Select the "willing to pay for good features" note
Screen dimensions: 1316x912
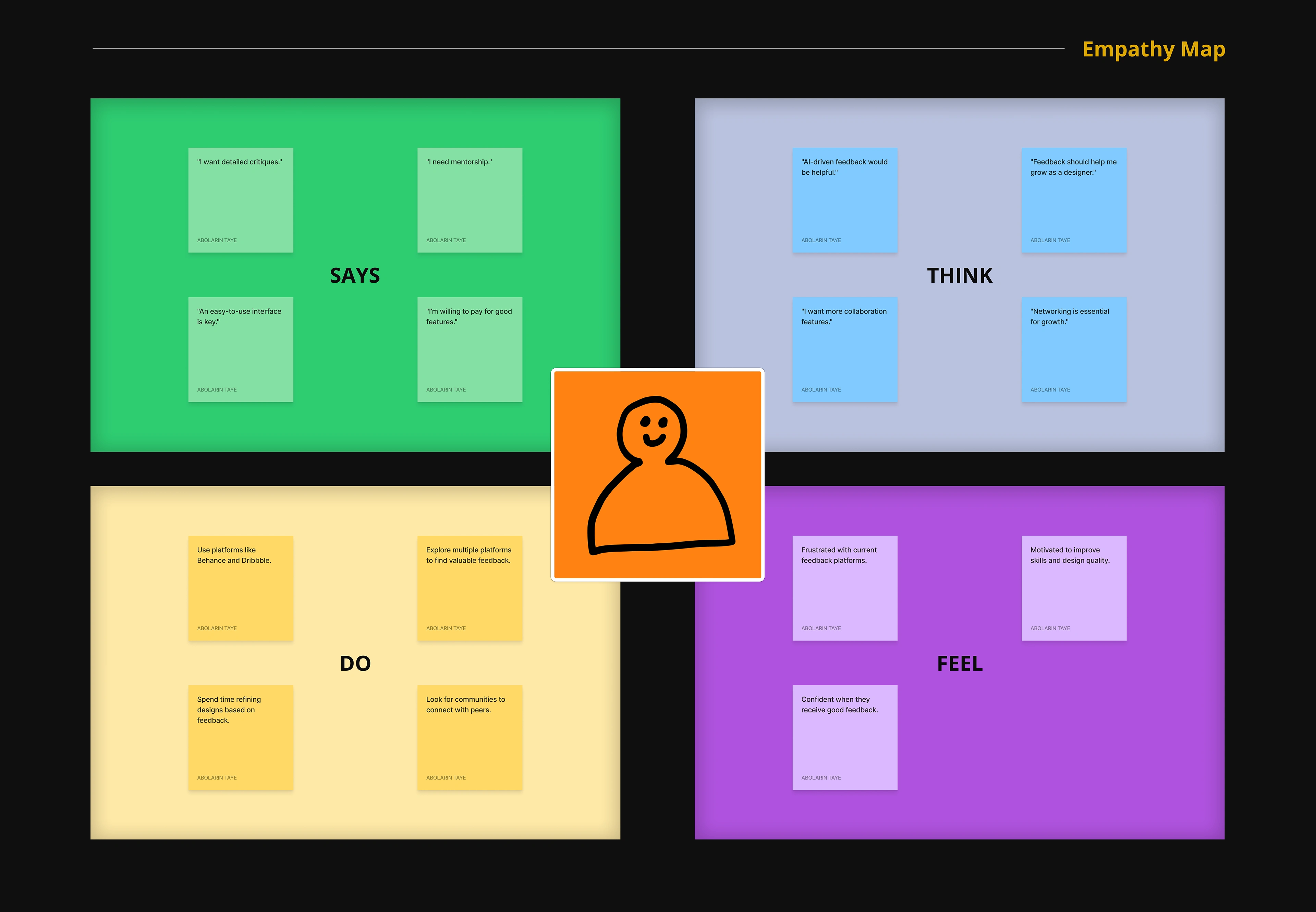(470, 349)
